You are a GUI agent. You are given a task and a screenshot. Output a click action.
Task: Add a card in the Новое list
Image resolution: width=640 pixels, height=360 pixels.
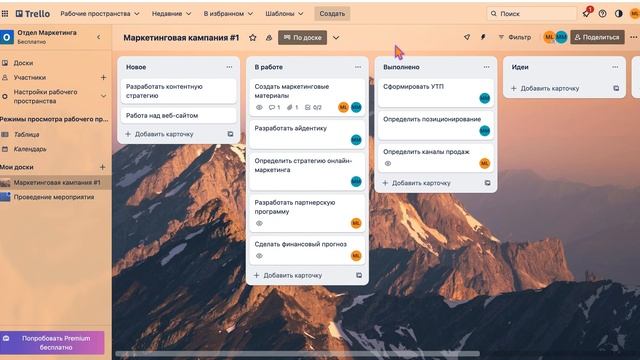point(160,134)
